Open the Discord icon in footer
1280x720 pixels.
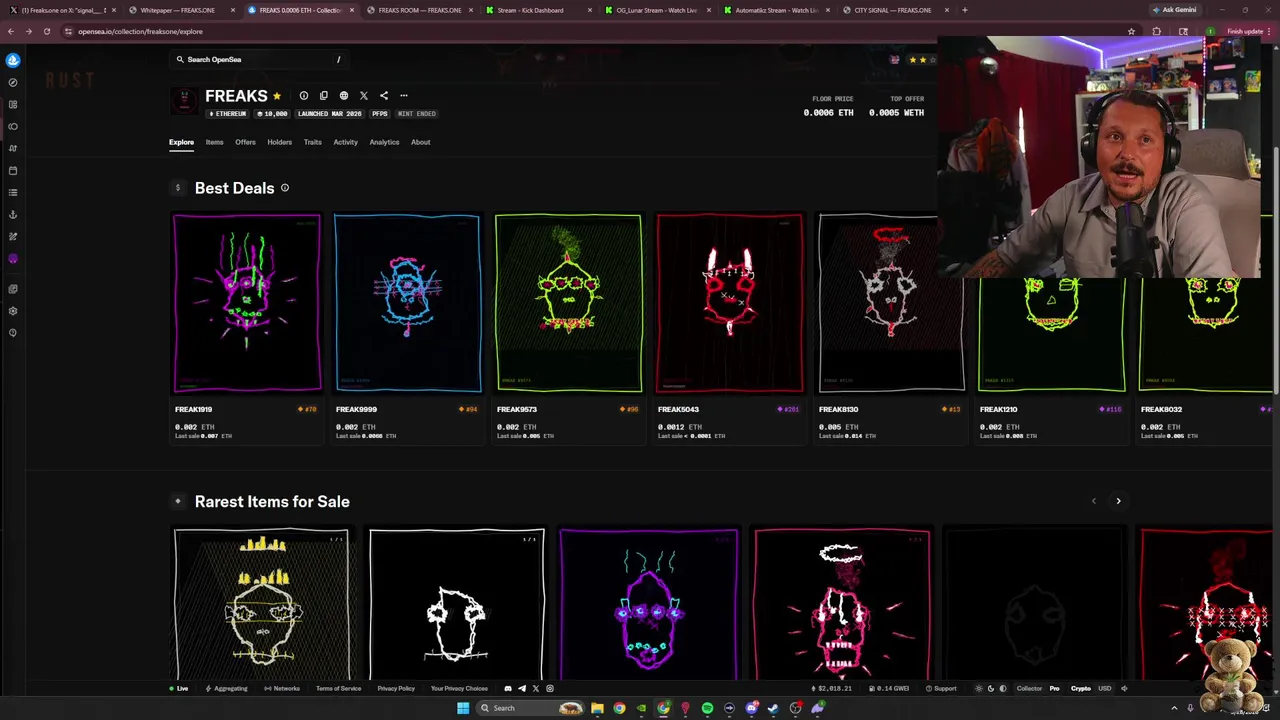click(508, 688)
